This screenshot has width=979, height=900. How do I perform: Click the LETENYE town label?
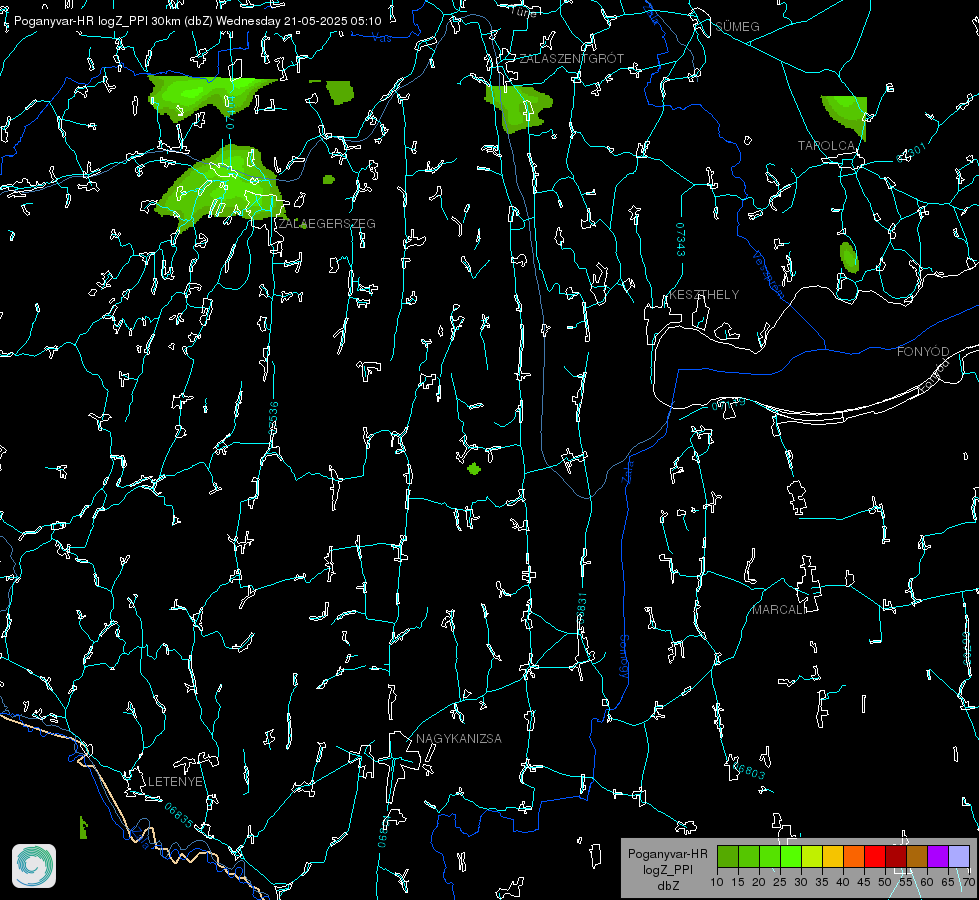175,781
